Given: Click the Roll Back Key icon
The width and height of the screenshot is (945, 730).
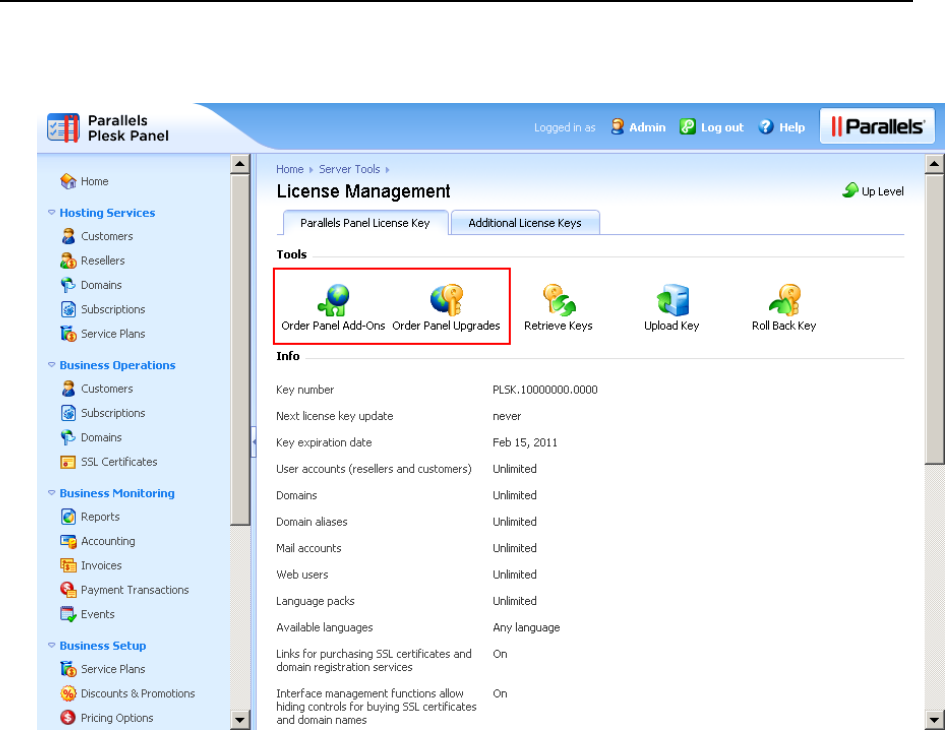Looking at the screenshot, I should 785,300.
